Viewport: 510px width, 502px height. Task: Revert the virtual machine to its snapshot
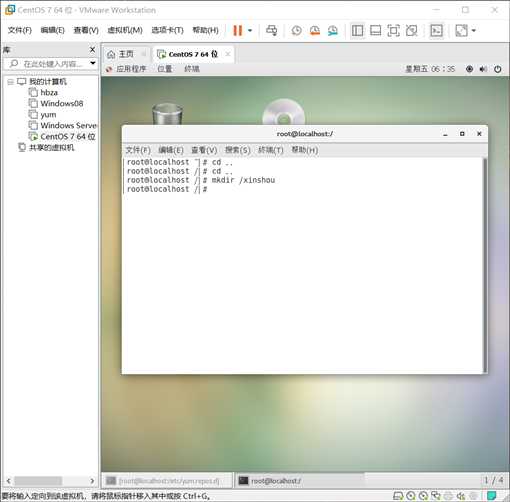[x=315, y=31]
